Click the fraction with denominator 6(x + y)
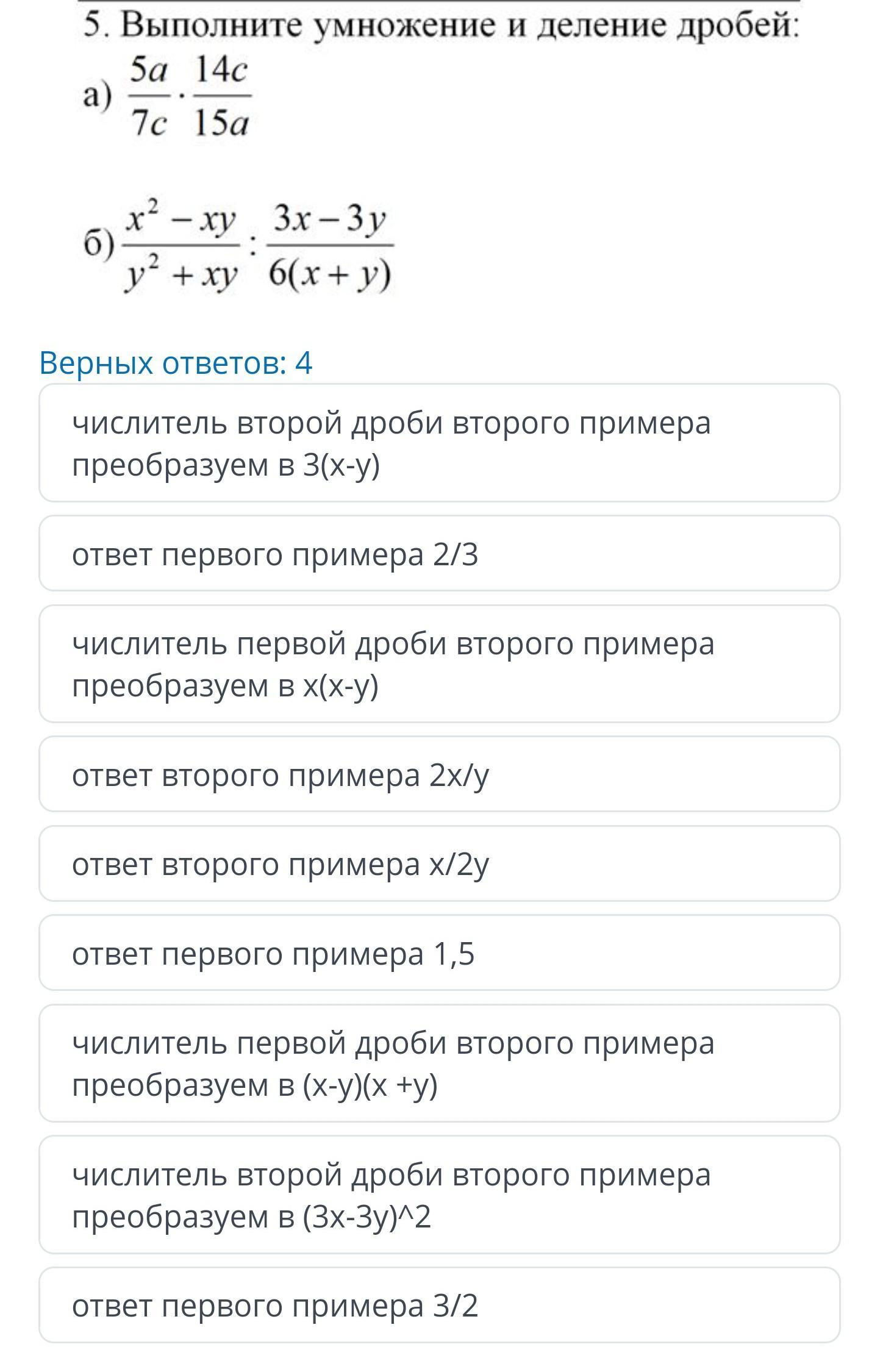Viewport: 869px width, 1372px height. [x=330, y=246]
